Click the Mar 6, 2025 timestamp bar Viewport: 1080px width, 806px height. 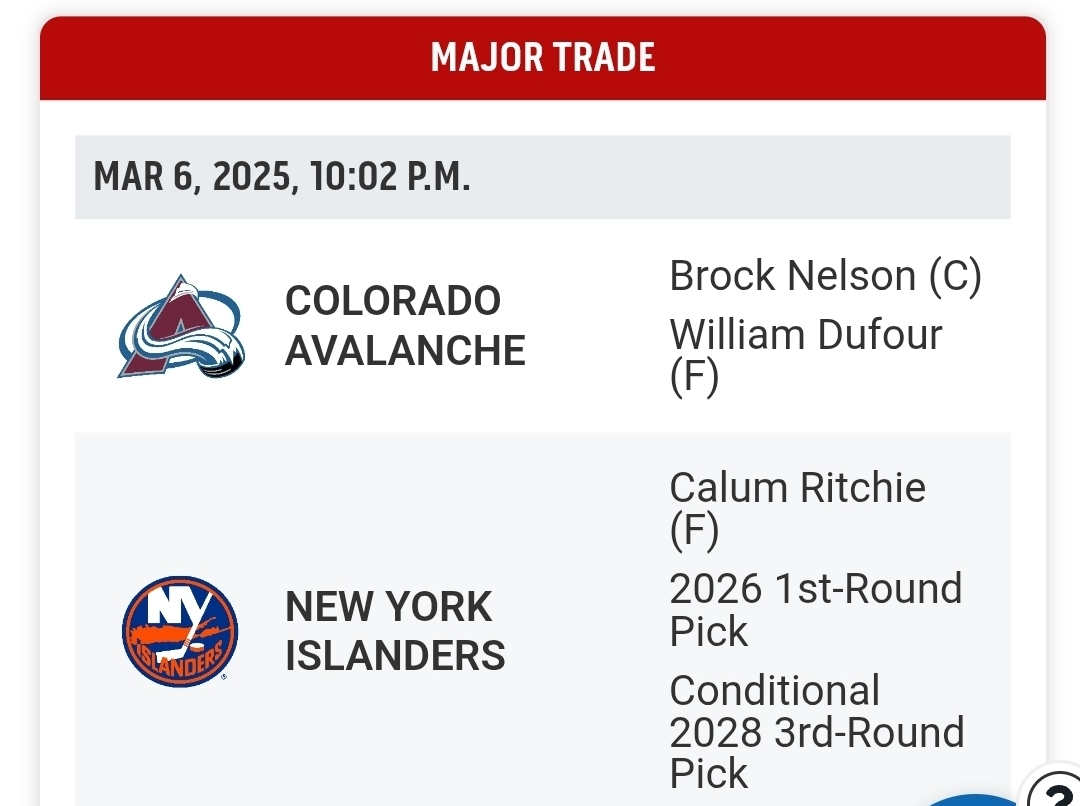click(x=542, y=177)
